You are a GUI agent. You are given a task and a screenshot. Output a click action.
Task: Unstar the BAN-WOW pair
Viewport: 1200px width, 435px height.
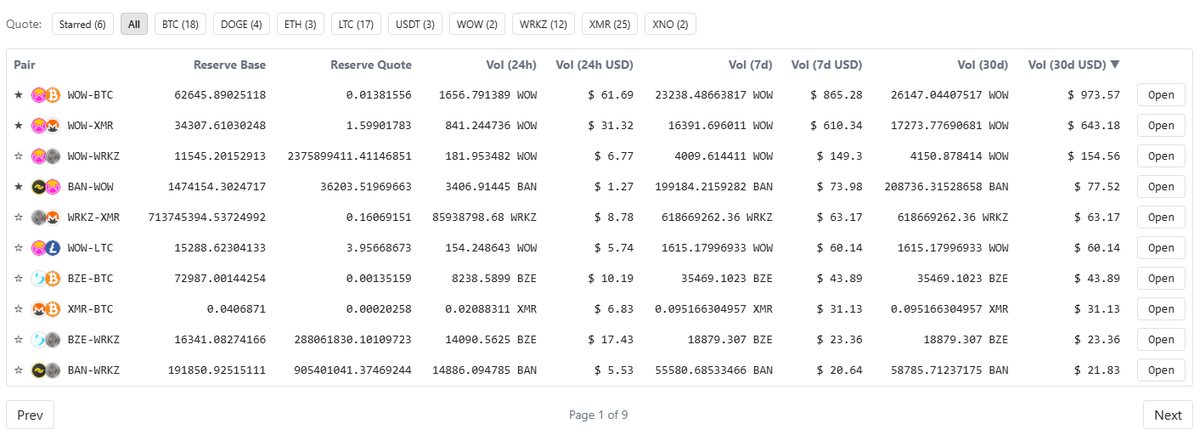tap(18, 187)
